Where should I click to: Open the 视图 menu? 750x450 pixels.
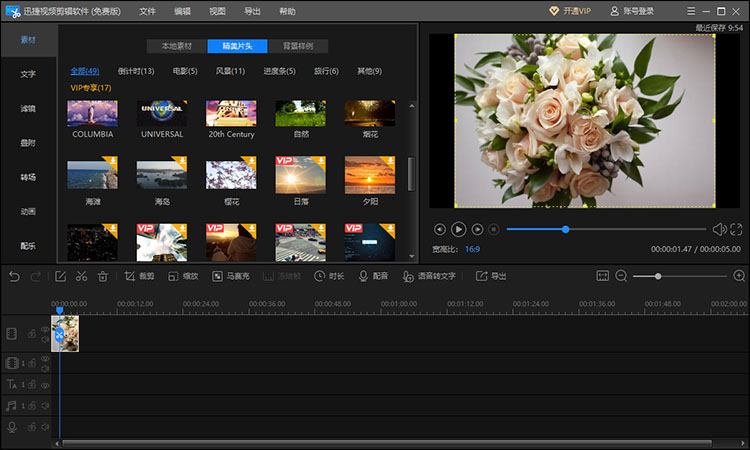pyautogui.click(x=217, y=11)
